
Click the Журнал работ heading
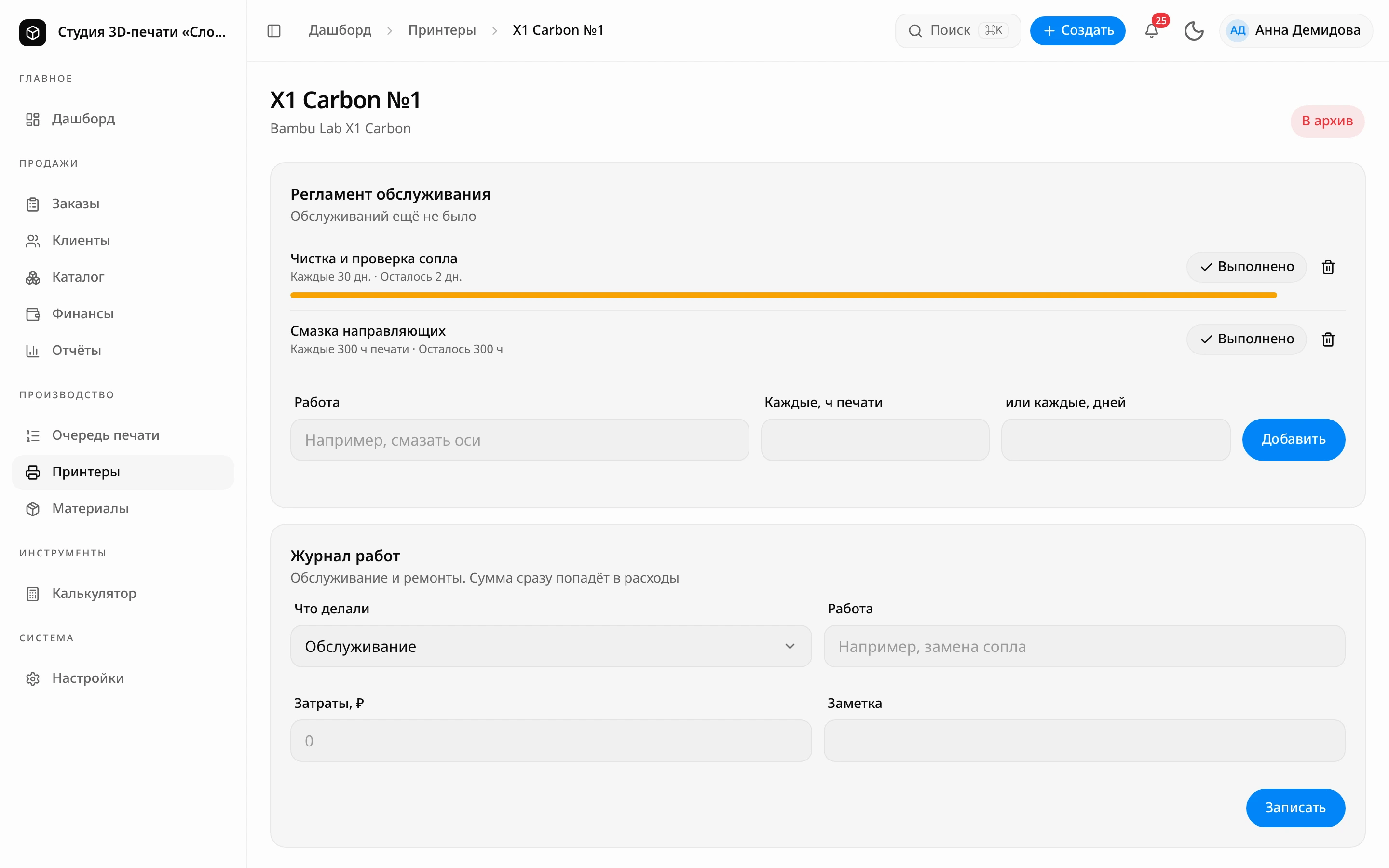(x=345, y=556)
